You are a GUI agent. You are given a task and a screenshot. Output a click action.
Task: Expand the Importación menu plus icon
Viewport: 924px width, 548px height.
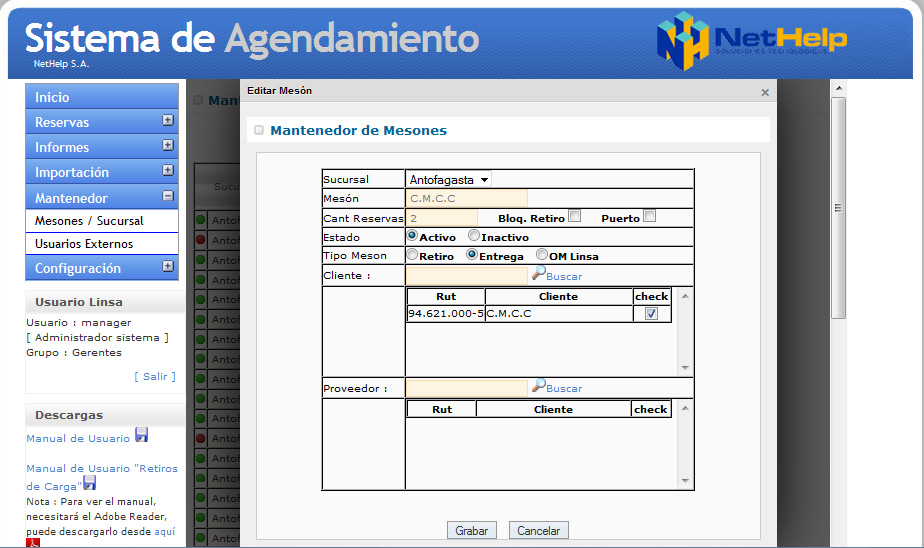(x=168, y=170)
